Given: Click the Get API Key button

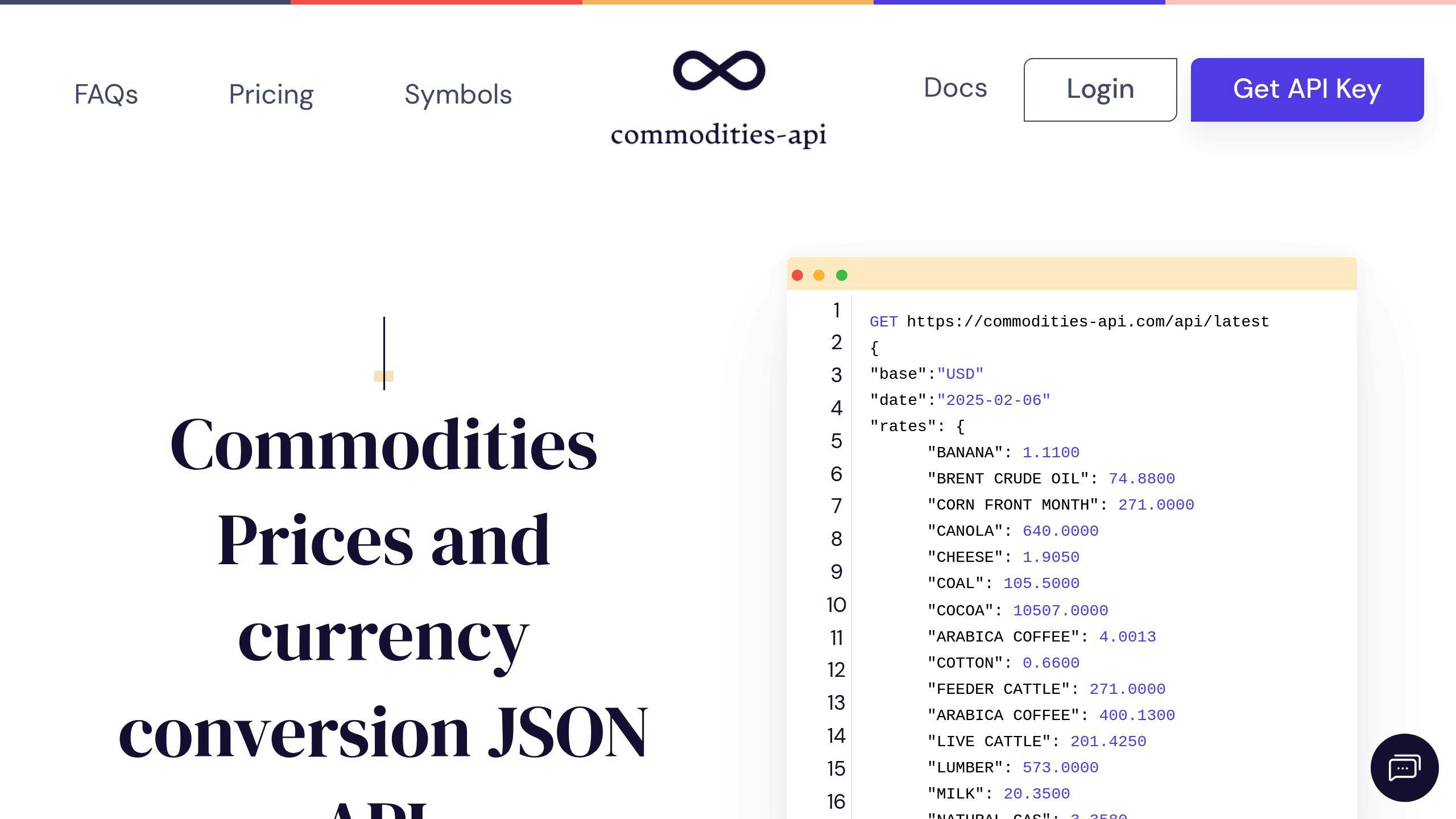Looking at the screenshot, I should coord(1308,89).
